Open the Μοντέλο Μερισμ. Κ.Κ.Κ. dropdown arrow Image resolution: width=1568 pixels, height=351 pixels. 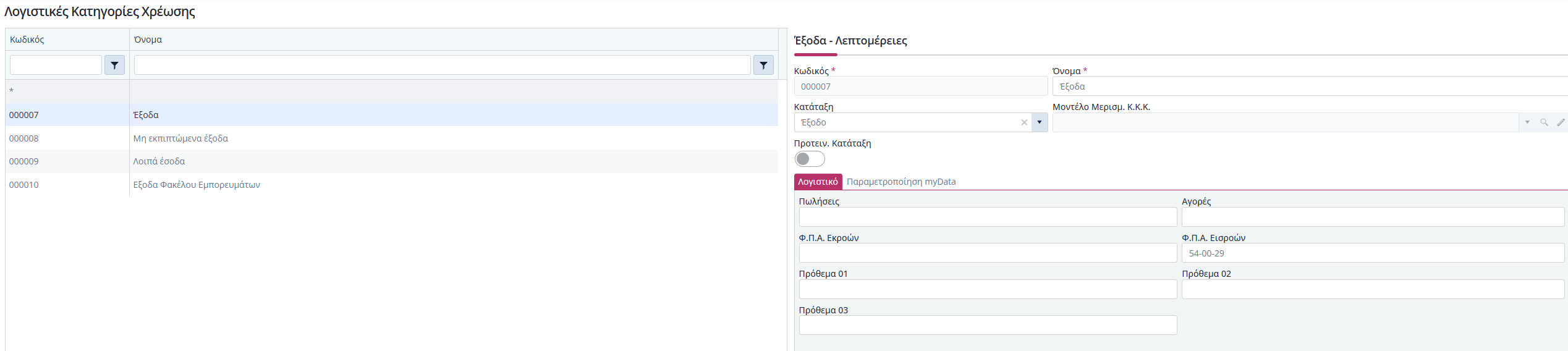click(1527, 122)
